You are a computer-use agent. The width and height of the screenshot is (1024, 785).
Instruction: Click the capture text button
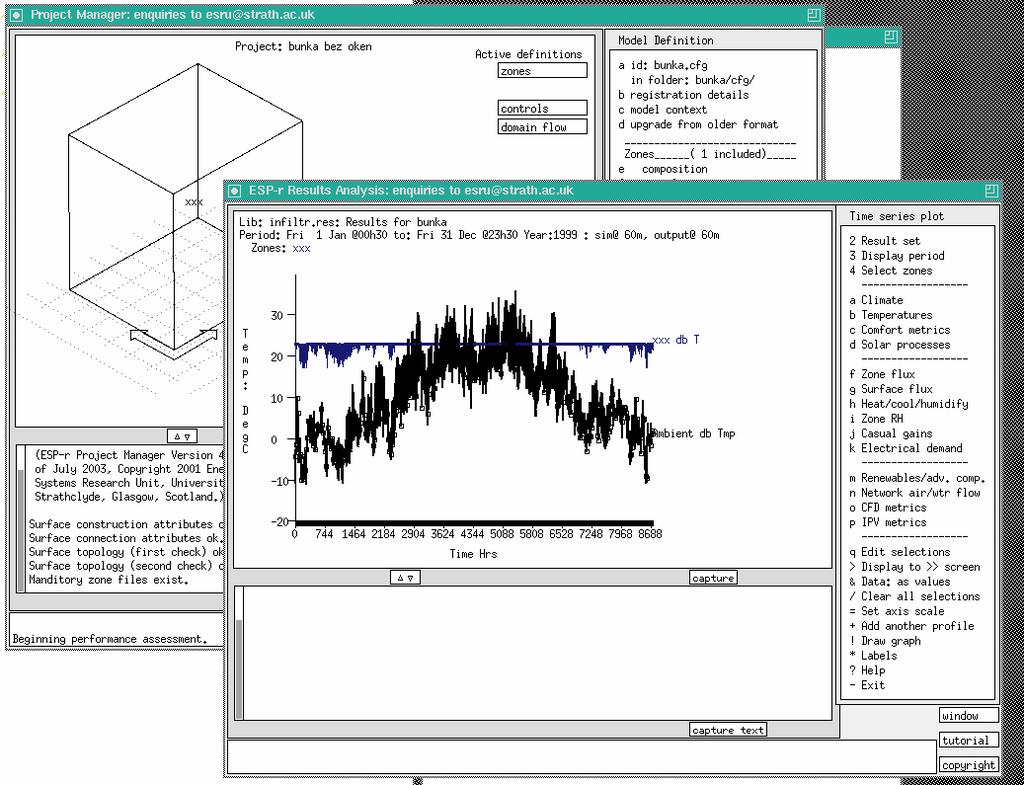coord(728,729)
